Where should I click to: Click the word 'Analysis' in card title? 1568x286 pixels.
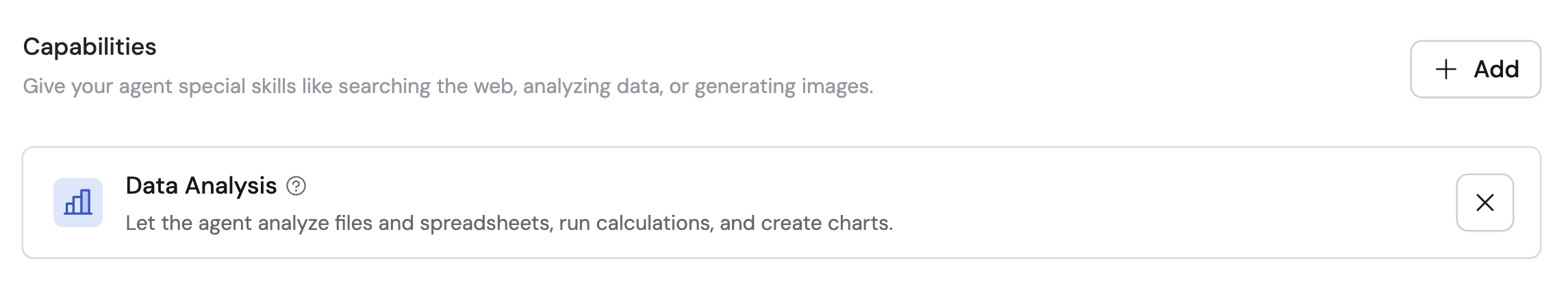[x=231, y=185]
